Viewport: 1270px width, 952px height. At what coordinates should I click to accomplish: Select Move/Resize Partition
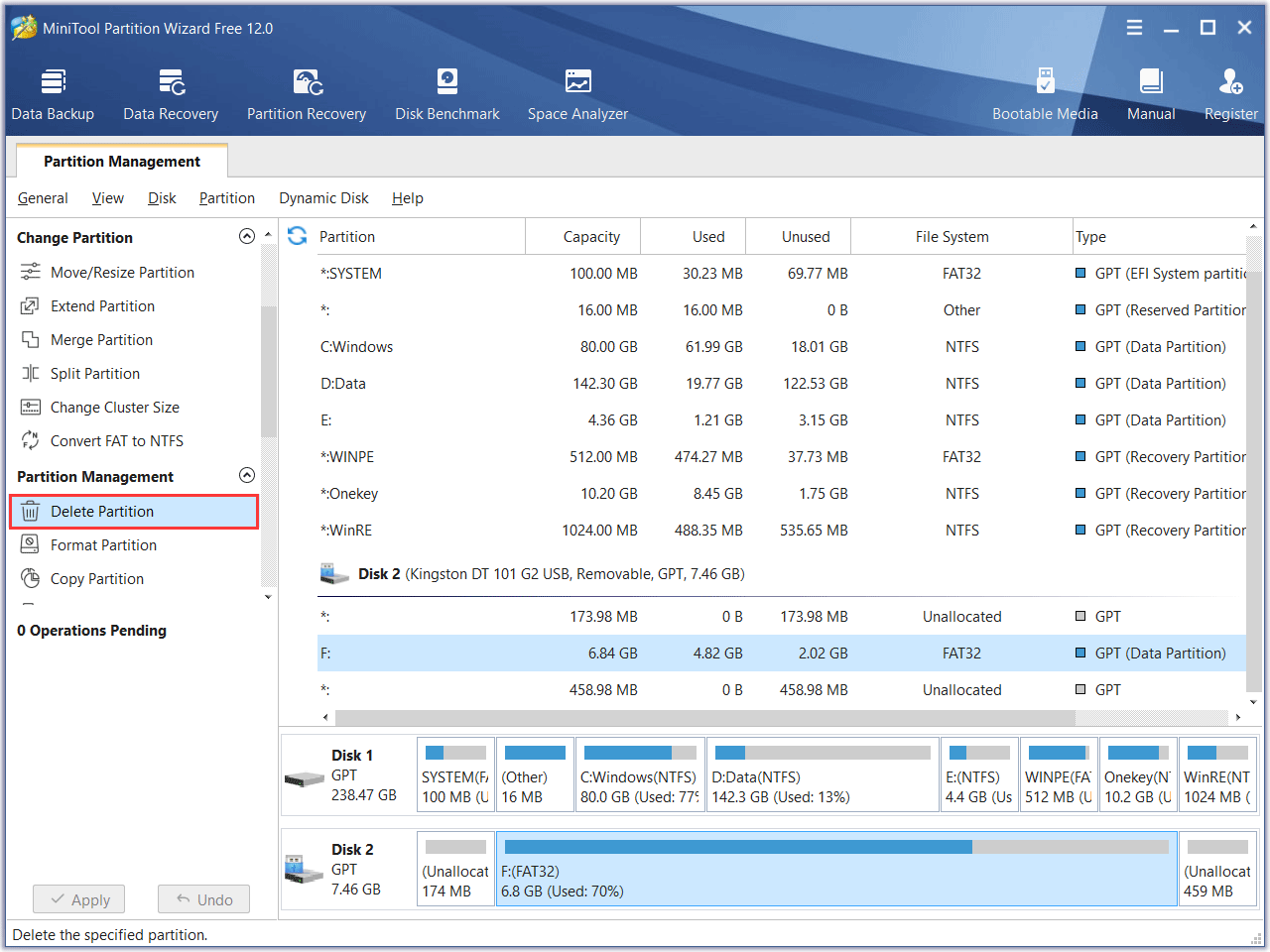tap(122, 272)
